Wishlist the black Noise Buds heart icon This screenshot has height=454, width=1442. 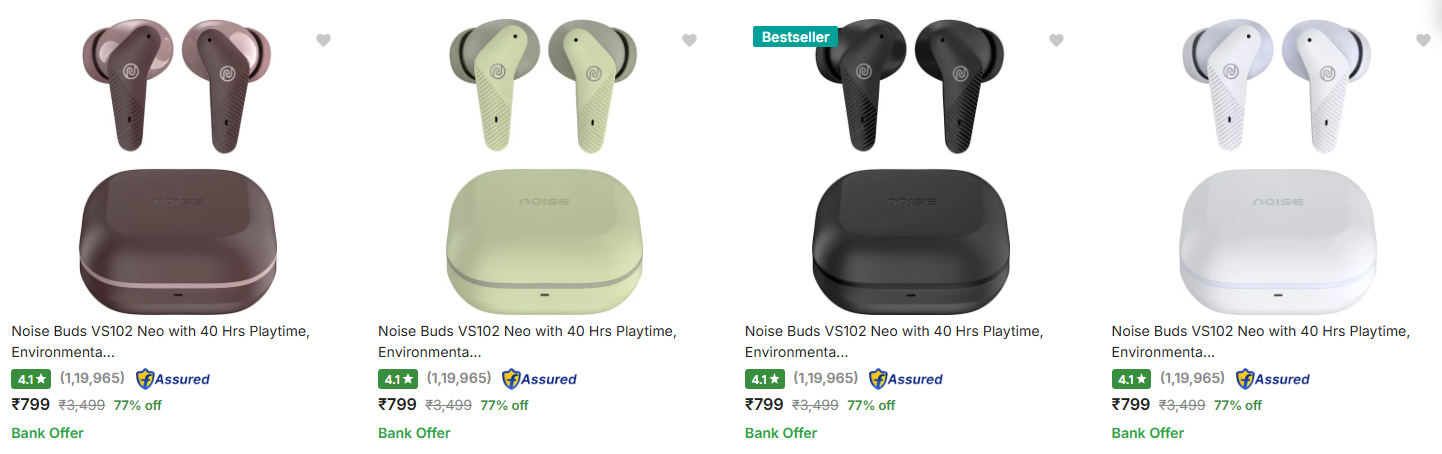(x=1056, y=40)
